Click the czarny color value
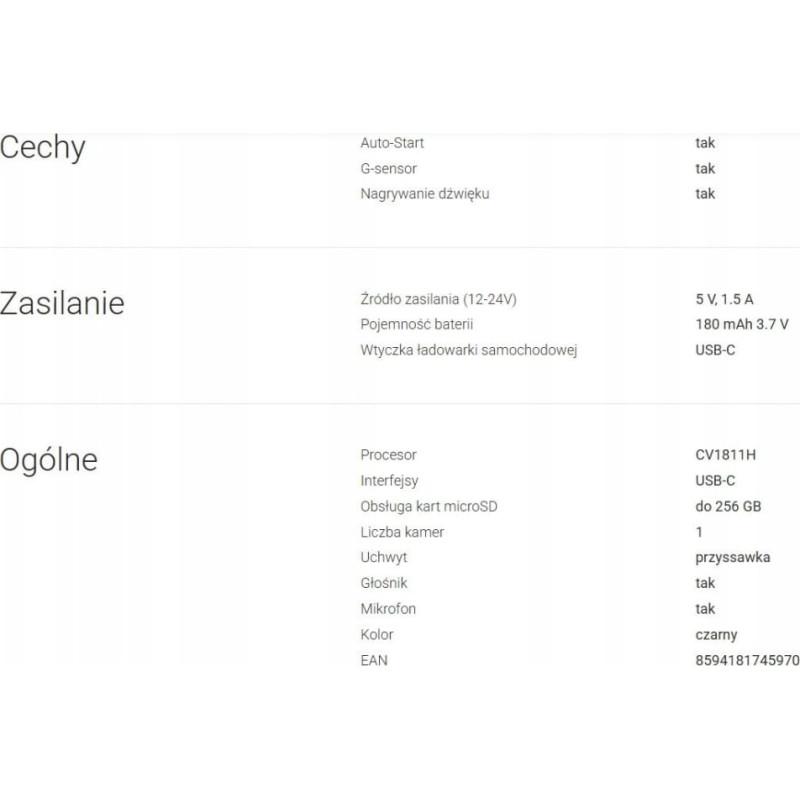This screenshot has height=800, width=800. 716,634
